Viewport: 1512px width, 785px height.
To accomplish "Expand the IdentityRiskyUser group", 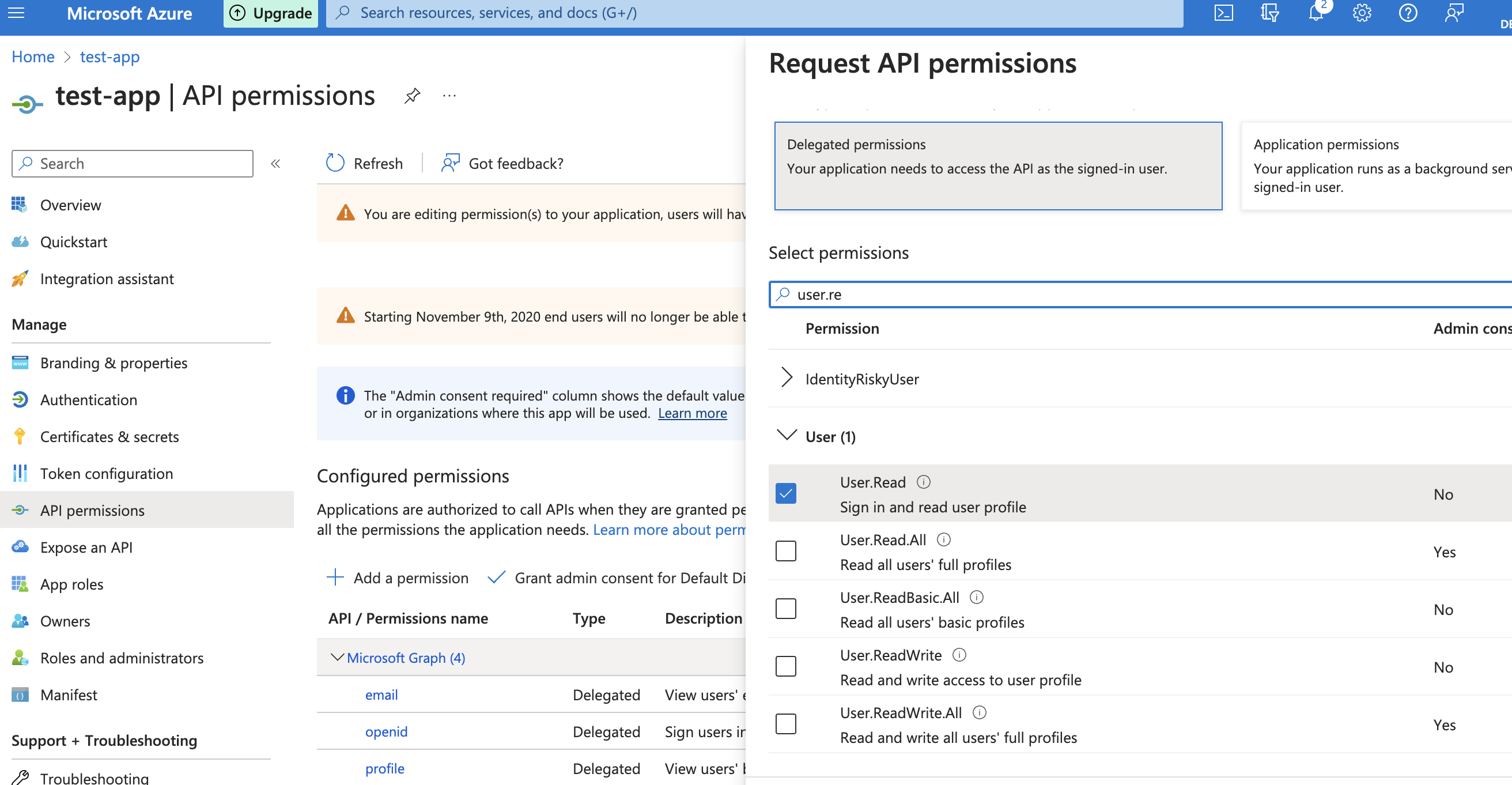I will point(787,378).
